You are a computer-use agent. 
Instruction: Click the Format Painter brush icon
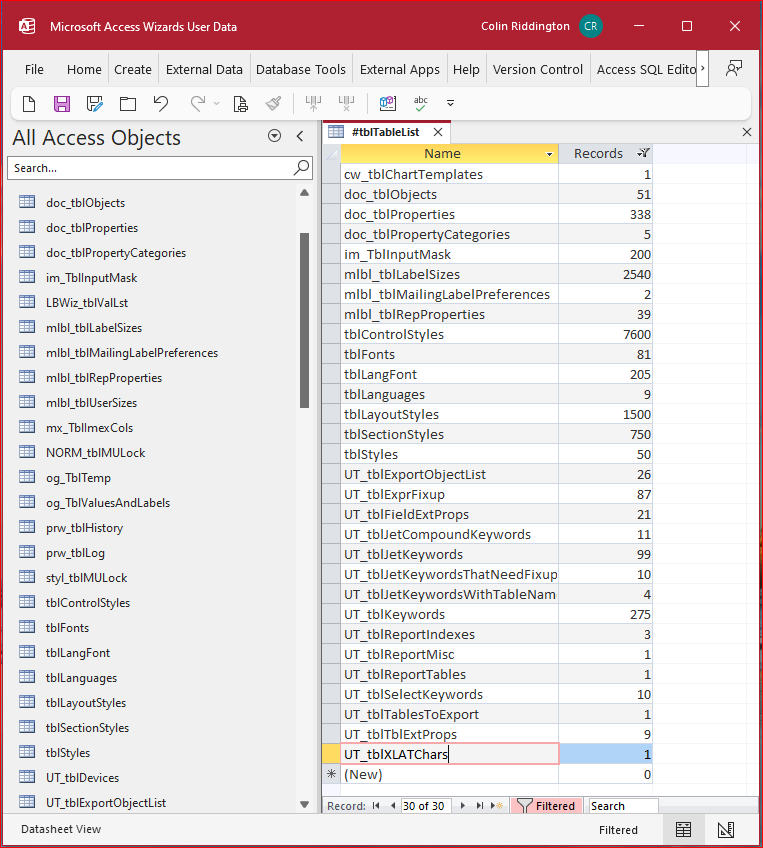tap(273, 103)
